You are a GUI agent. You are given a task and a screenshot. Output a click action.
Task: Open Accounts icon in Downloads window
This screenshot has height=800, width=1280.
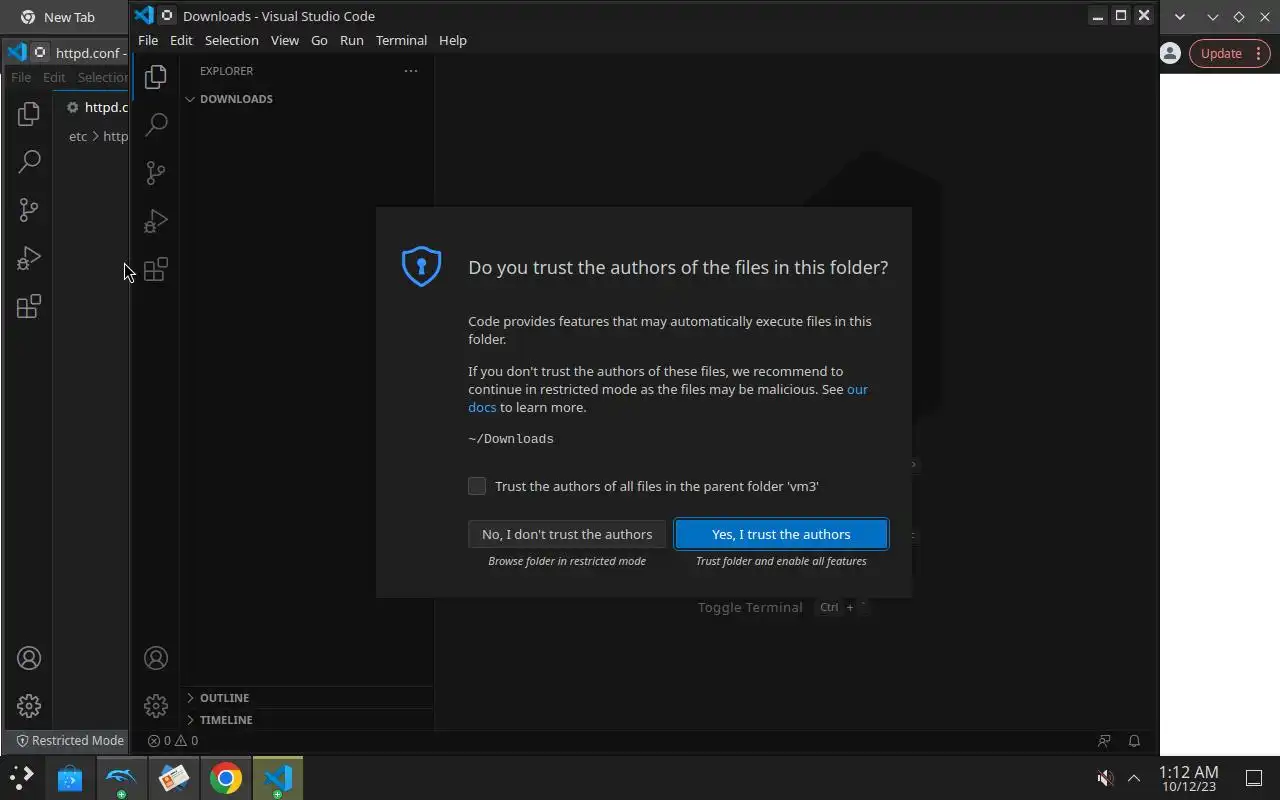155,658
